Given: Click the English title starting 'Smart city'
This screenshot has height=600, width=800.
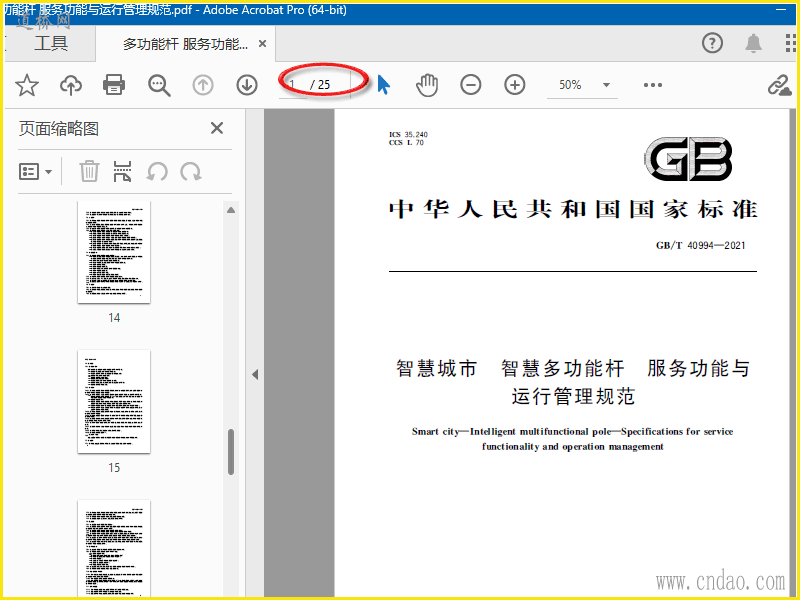Looking at the screenshot, I should coord(572,439).
